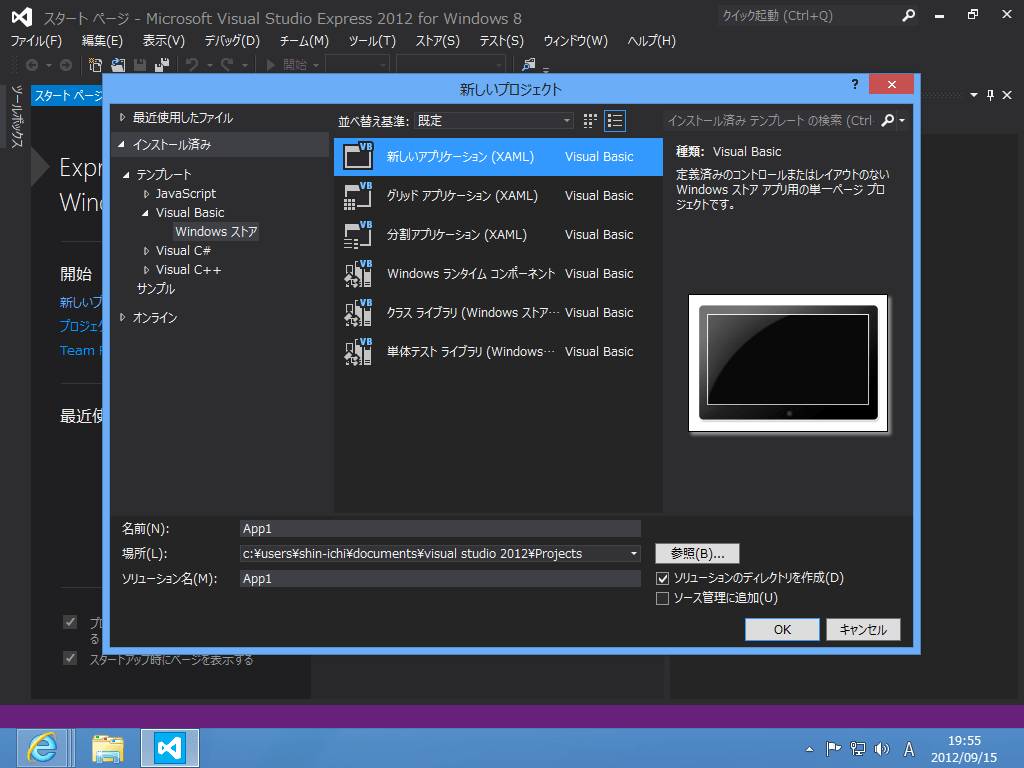Screen dimensions: 1024x768
Task: Click the Visual Studio taskbar icon
Action: tap(170, 748)
